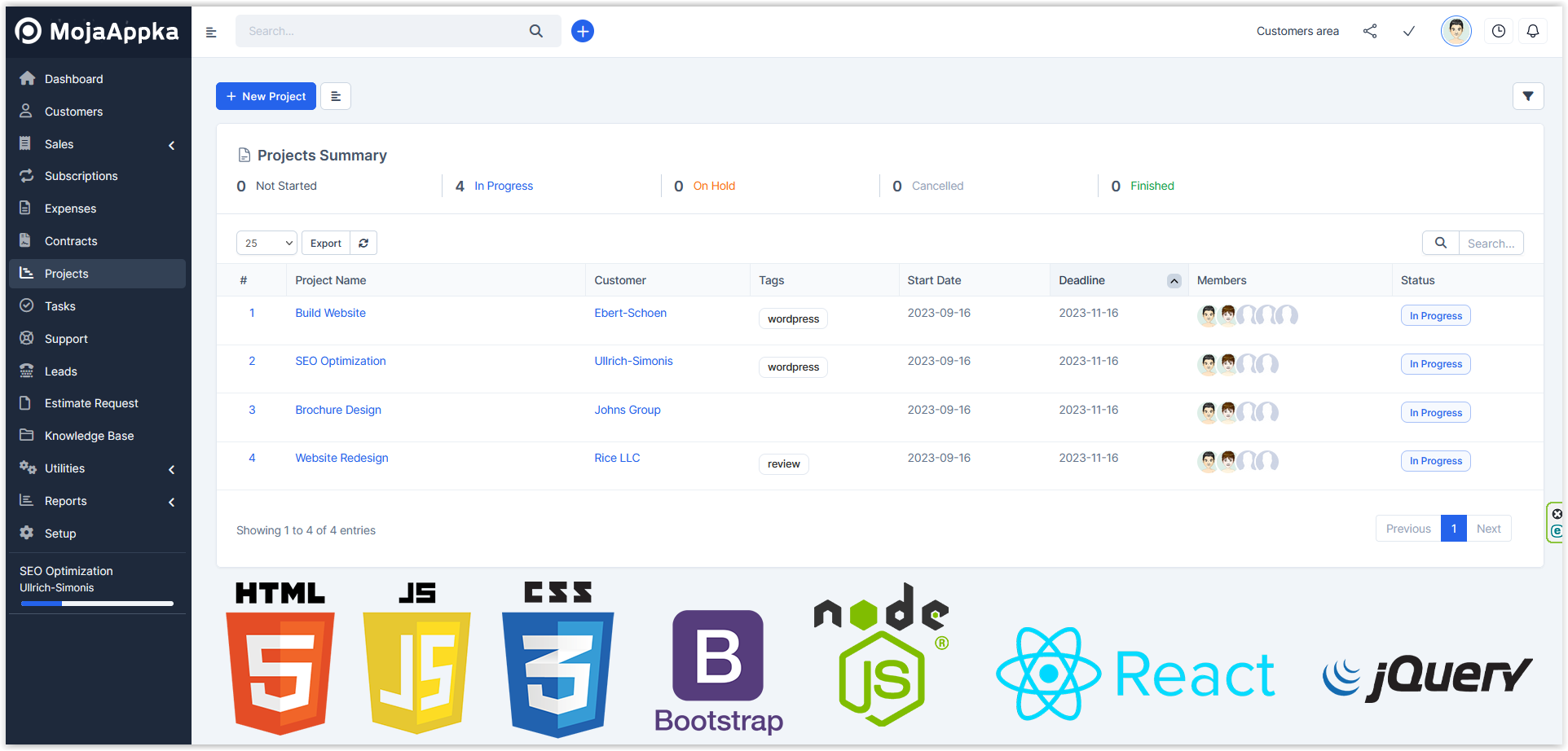1568x751 pixels.
Task: Click the Subscriptions repeat icon
Action: (27, 175)
